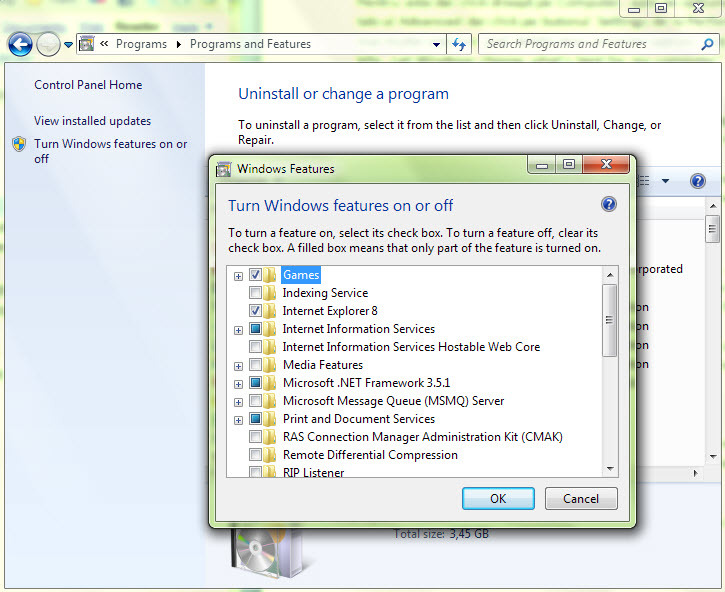Click Media Features folder icon
The width and height of the screenshot is (725, 592).
pos(270,365)
